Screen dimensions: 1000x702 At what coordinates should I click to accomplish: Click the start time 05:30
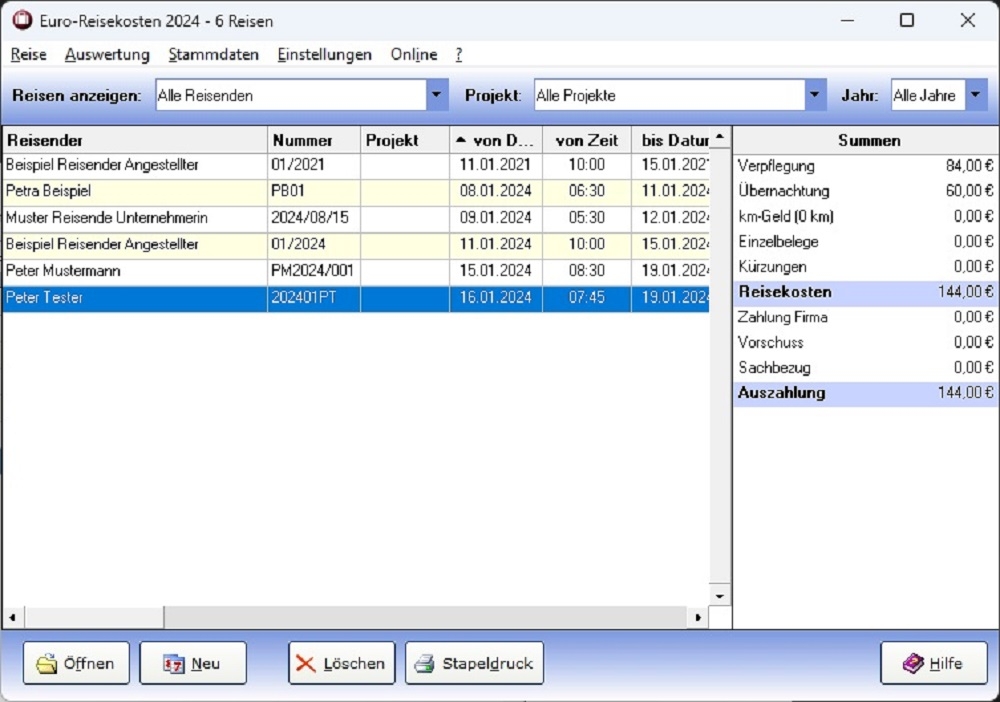click(587, 218)
